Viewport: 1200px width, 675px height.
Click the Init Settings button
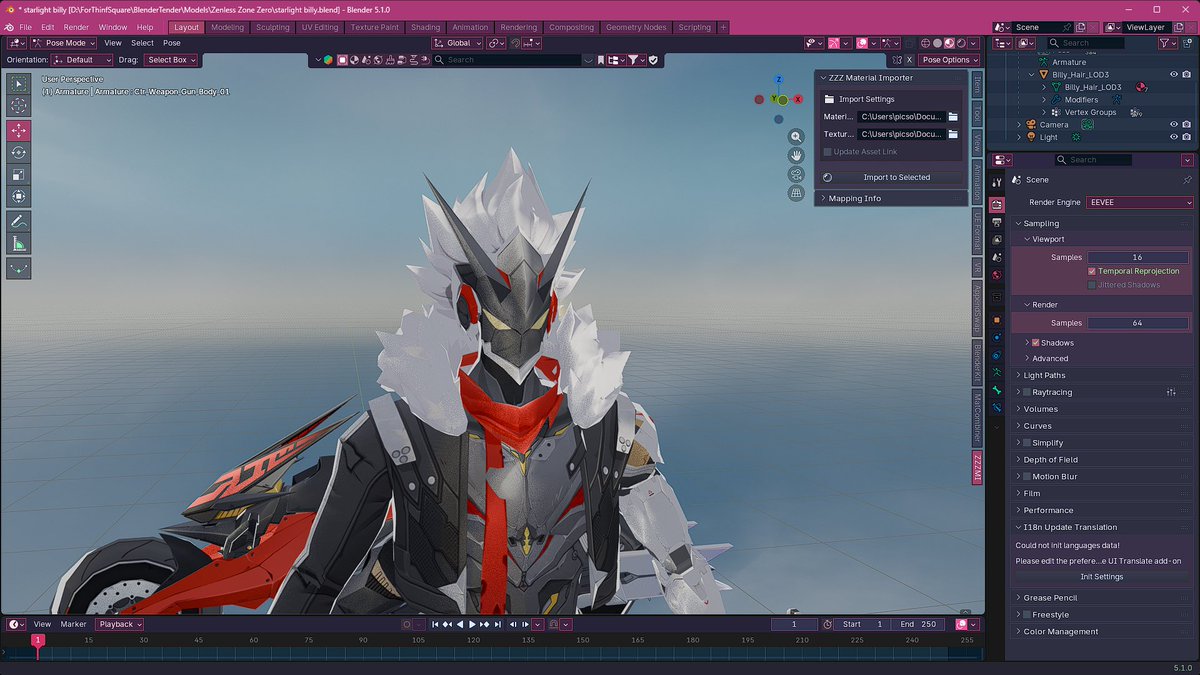1102,577
